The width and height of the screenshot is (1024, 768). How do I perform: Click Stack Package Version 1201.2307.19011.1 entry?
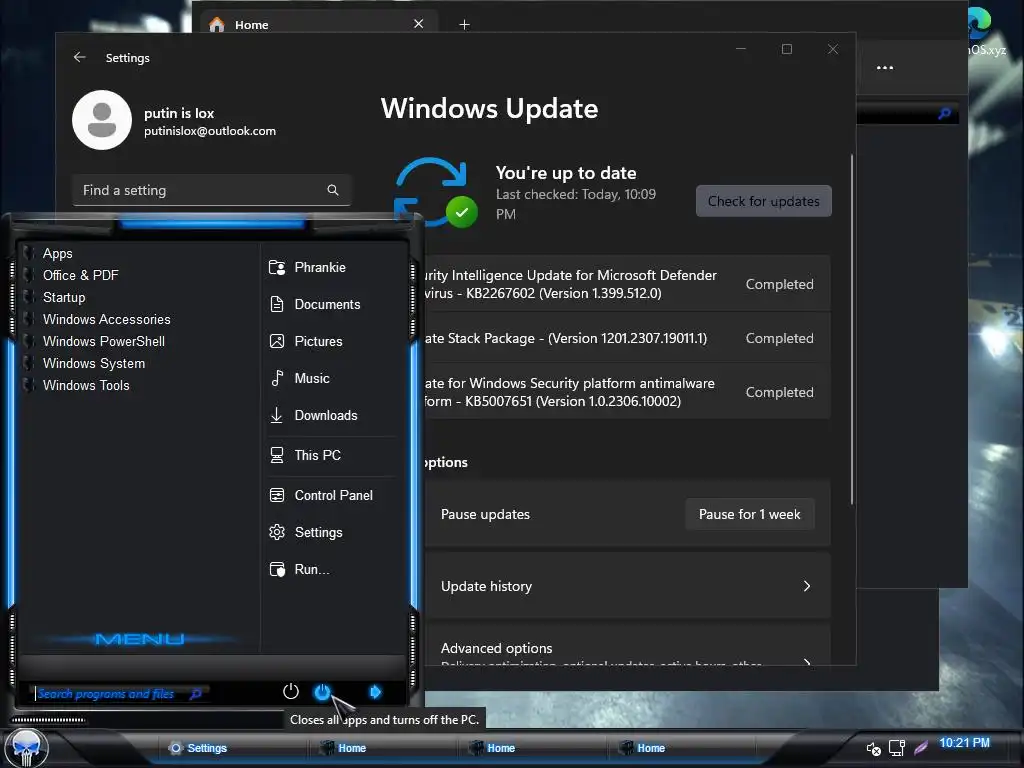click(627, 338)
